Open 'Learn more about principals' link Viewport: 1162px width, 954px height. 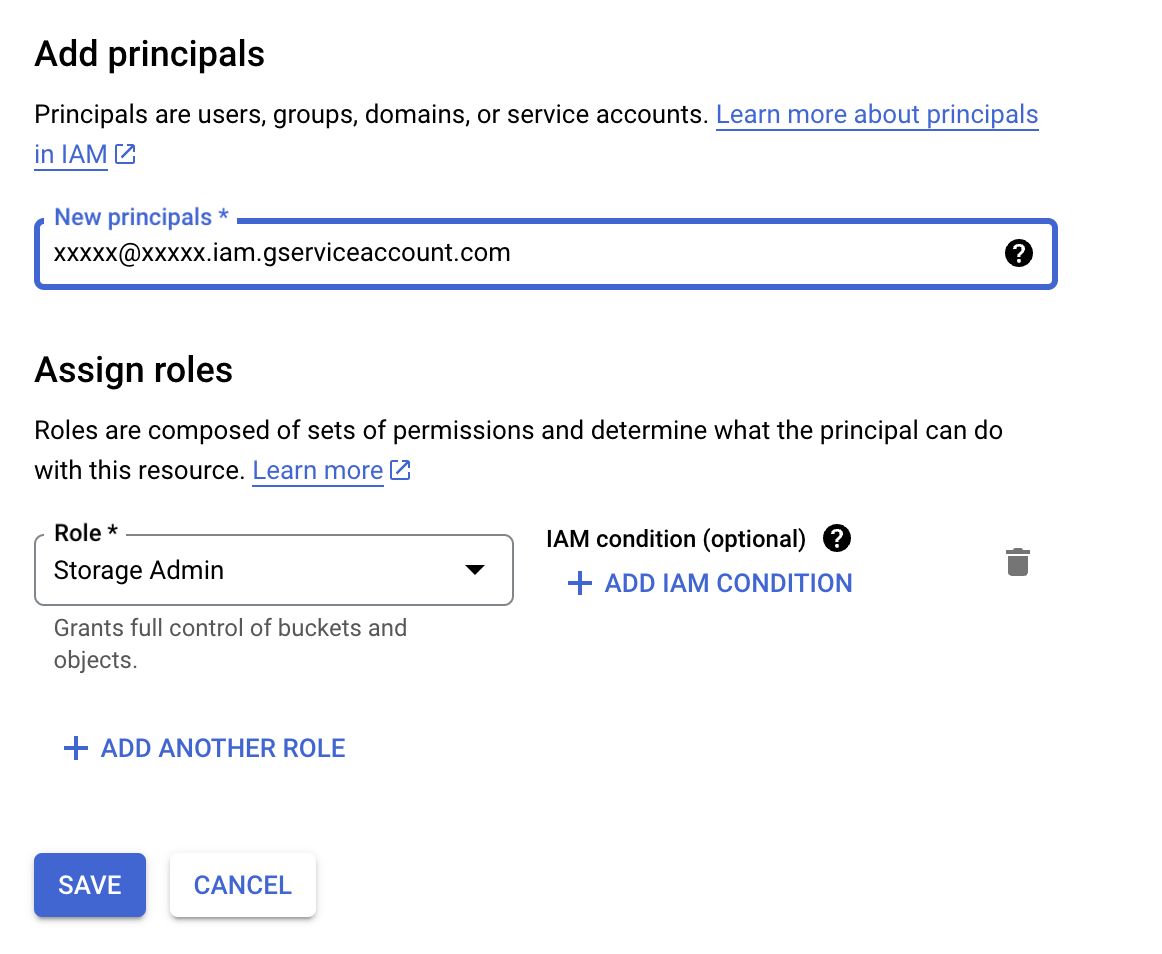coord(876,115)
